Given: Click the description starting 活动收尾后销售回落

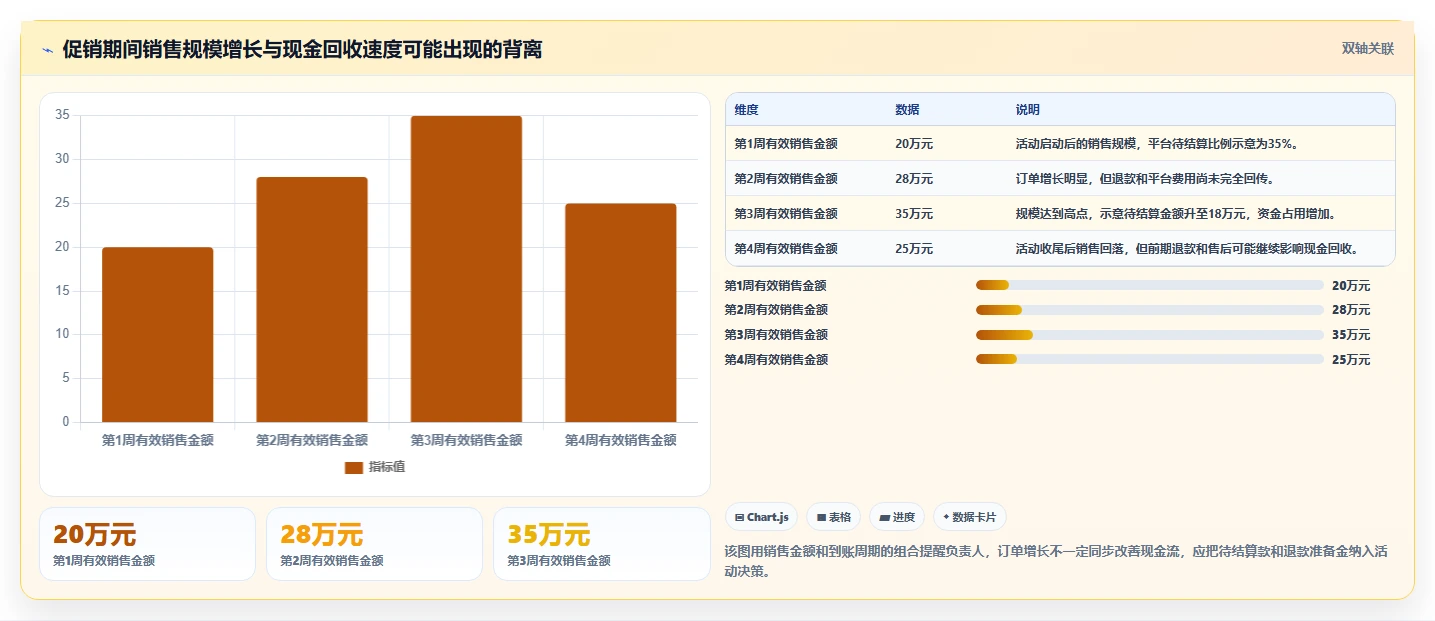Looking at the screenshot, I should [1190, 249].
